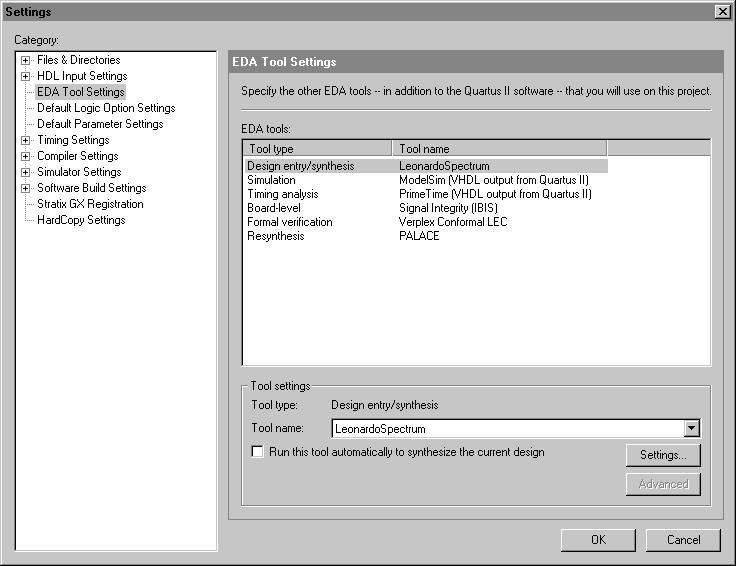Expand the Software Build Settings node
This screenshot has width=736, height=566.
tap(26, 188)
